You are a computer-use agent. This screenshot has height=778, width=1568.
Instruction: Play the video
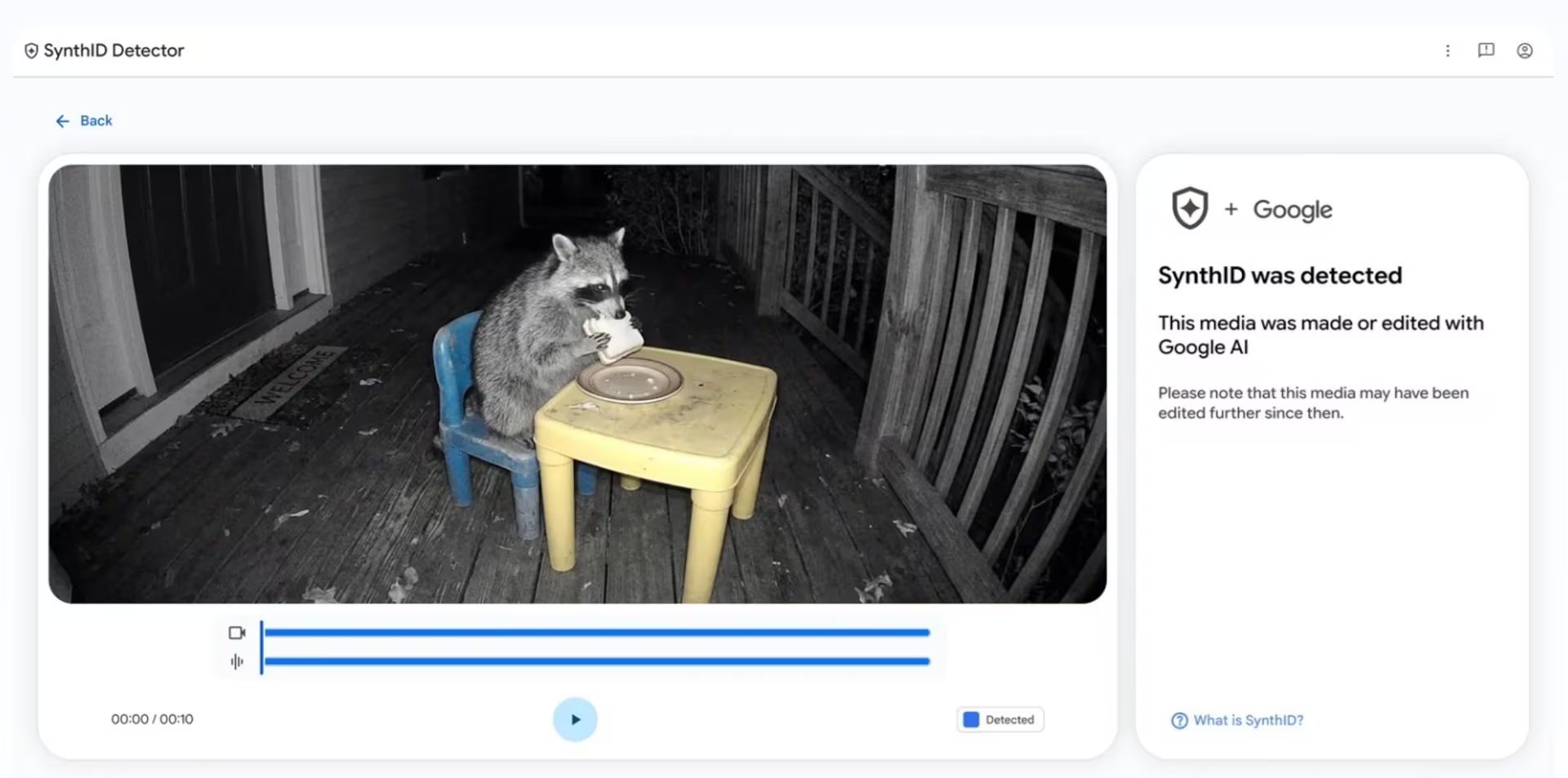click(575, 719)
